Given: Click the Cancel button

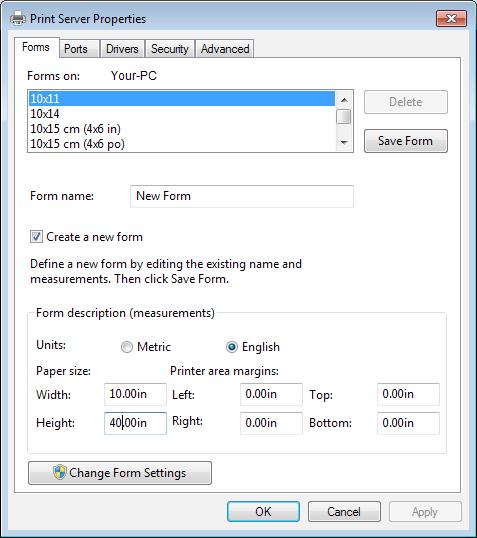Looking at the screenshot, I should tap(344, 512).
